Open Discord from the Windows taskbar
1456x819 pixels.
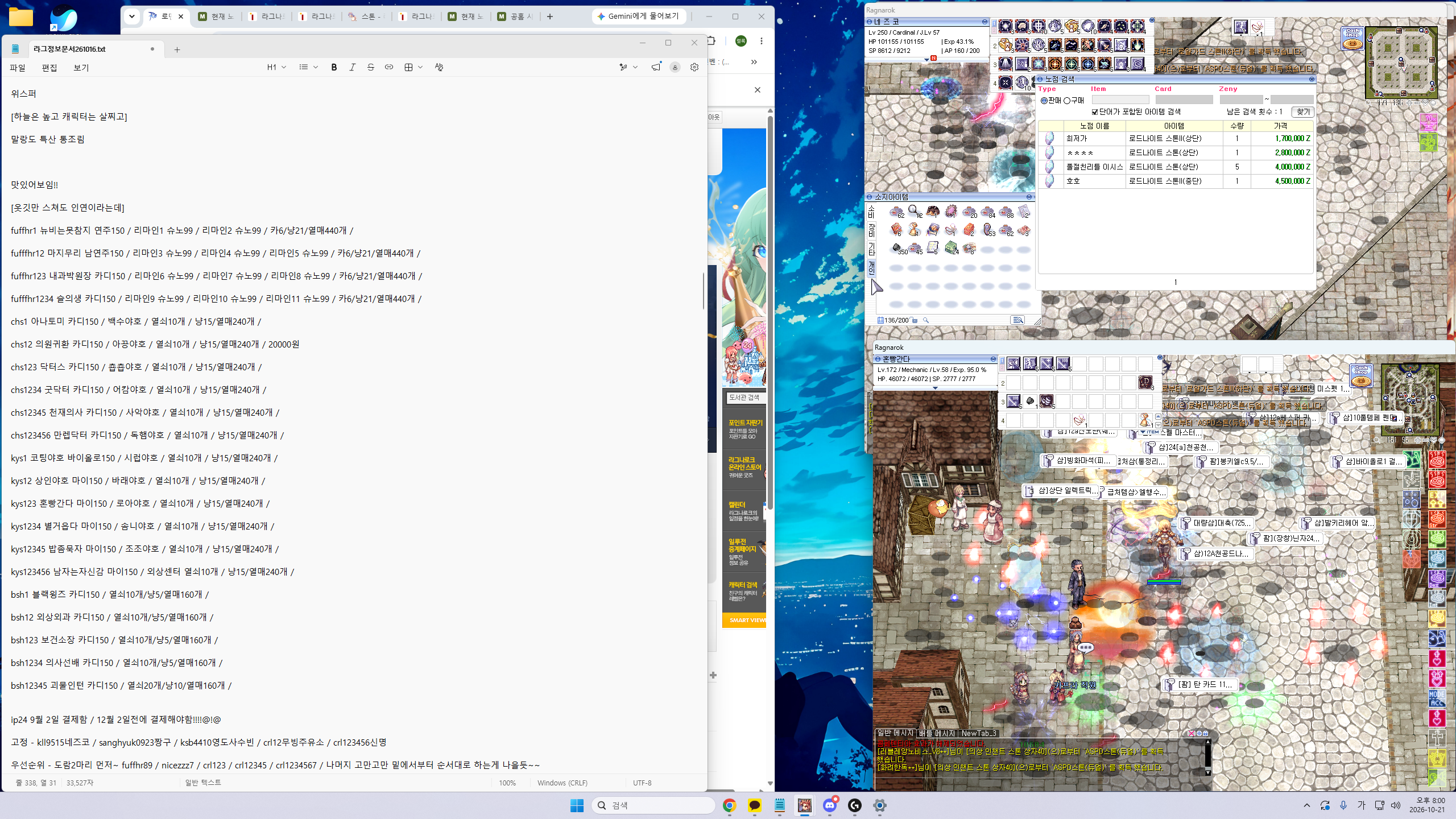click(829, 805)
